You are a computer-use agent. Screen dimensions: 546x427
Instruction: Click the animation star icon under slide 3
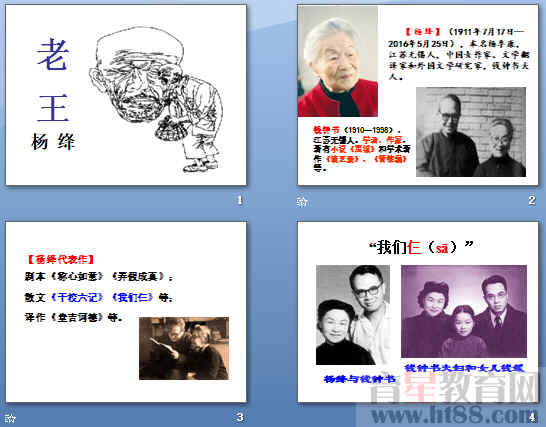tap(10, 418)
